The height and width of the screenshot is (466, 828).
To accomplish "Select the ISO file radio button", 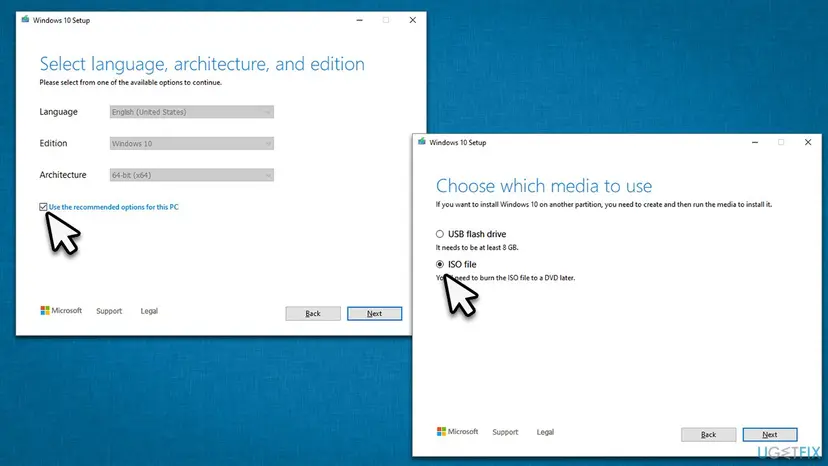I will coord(440,264).
